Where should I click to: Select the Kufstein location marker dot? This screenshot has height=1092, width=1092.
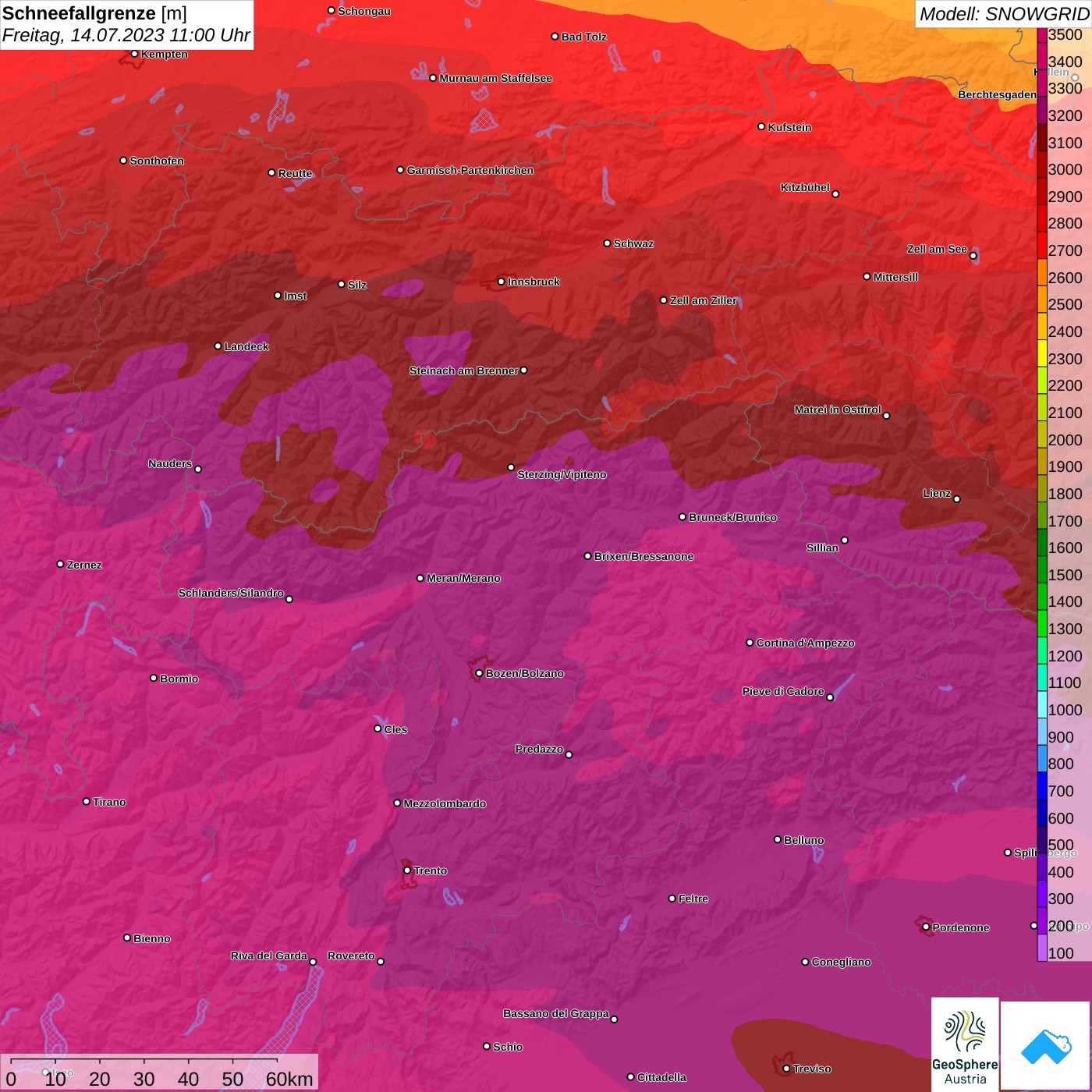(x=761, y=126)
